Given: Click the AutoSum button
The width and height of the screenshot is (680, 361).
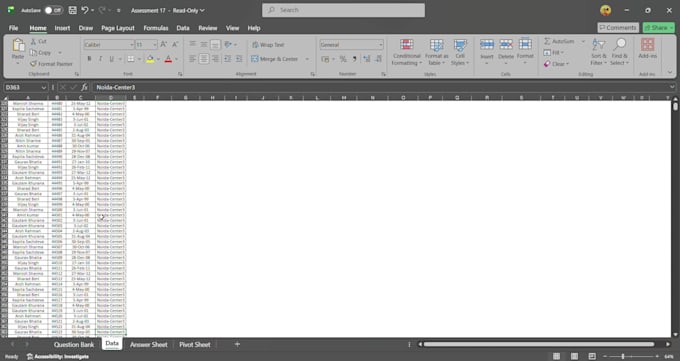Looking at the screenshot, I should 559,41.
